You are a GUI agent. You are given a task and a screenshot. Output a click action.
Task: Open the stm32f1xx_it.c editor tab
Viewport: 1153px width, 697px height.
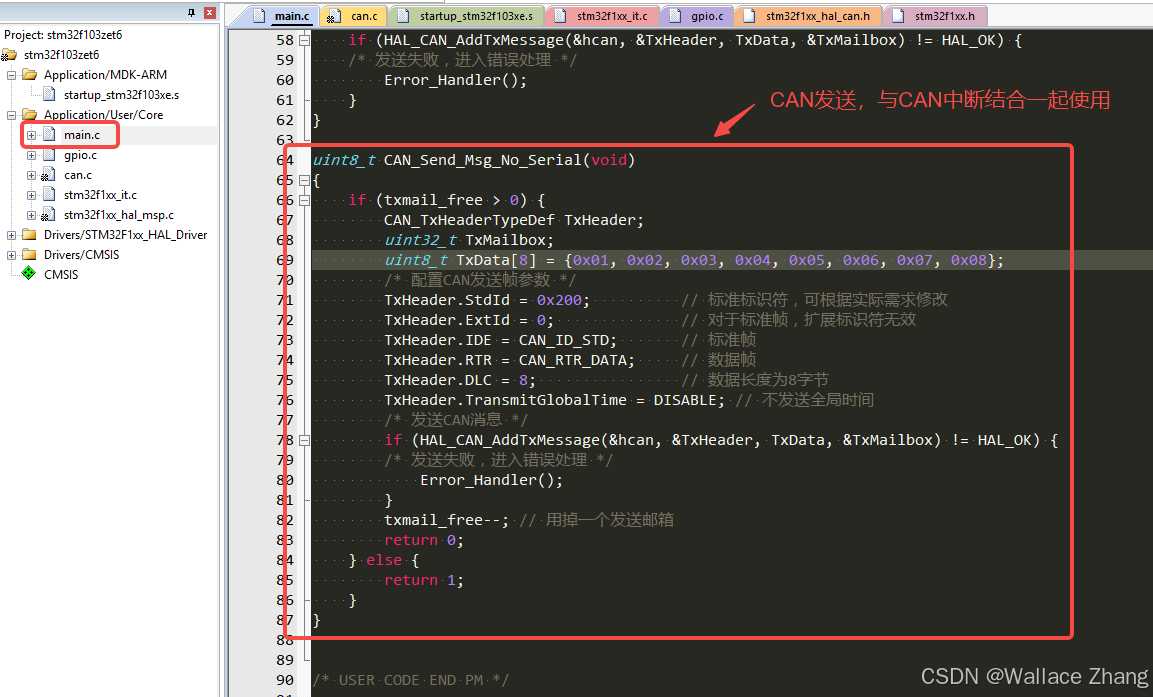coord(603,15)
